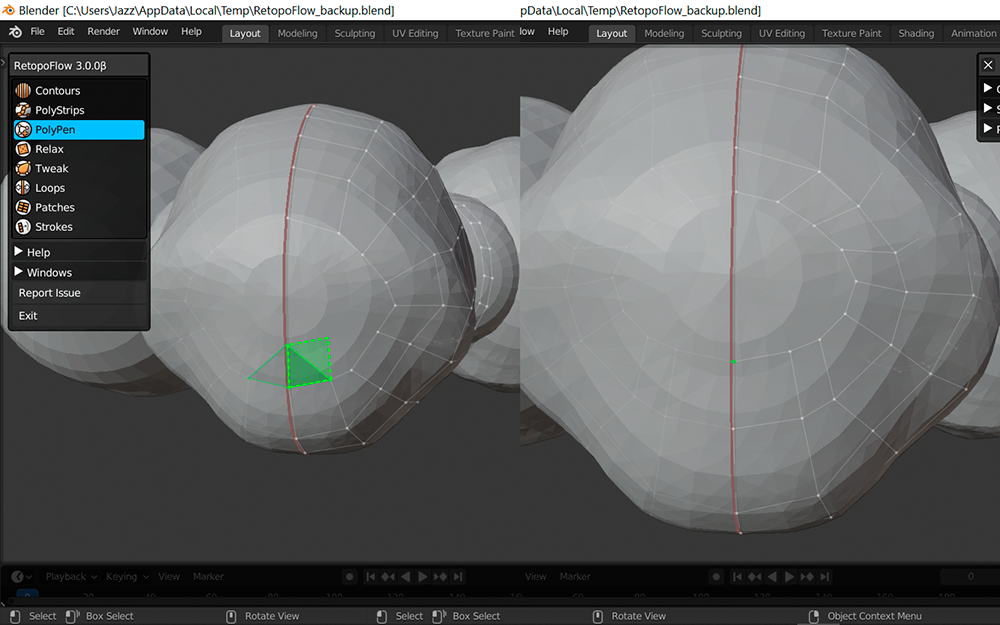Activate the Tweak tool

[79, 168]
